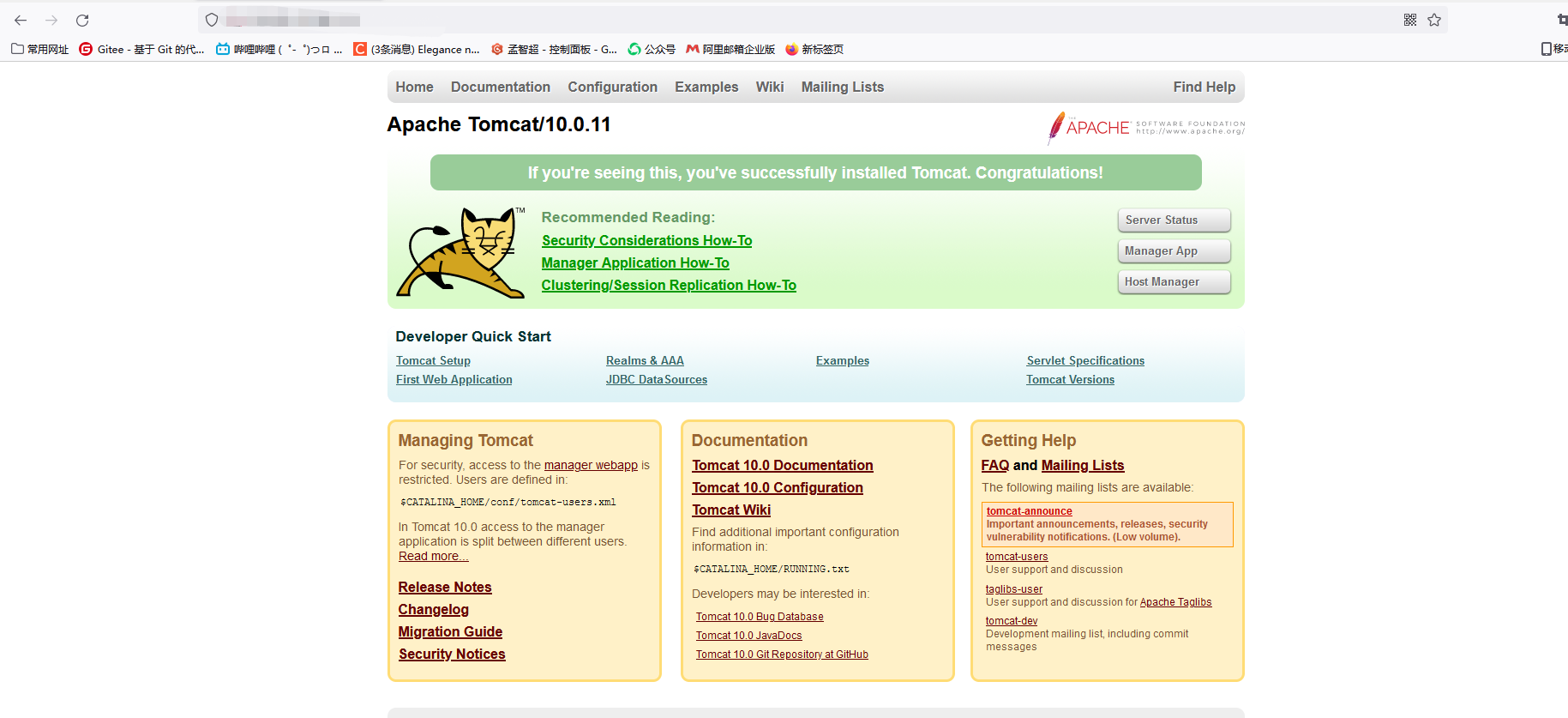The width and height of the screenshot is (1568, 718).
Task: Open Find Help in nav bar
Action: click(x=1205, y=87)
